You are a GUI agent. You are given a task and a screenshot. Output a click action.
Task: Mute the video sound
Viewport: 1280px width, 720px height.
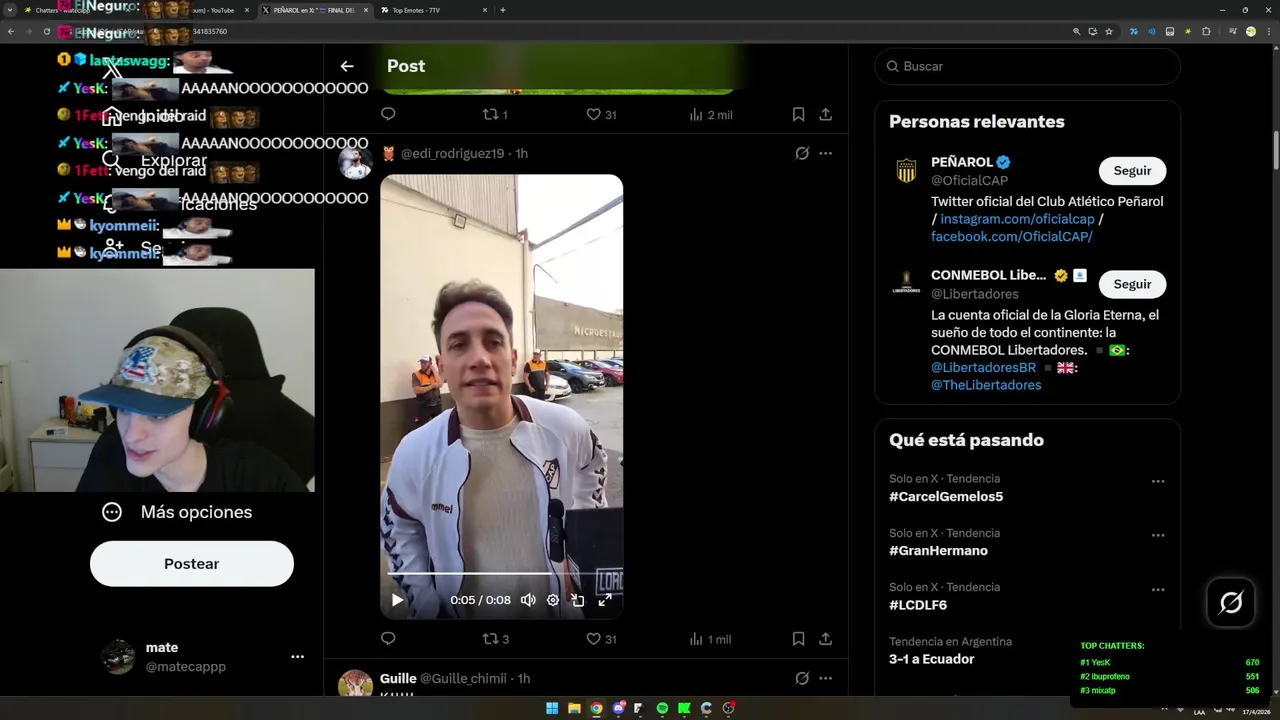click(x=528, y=600)
